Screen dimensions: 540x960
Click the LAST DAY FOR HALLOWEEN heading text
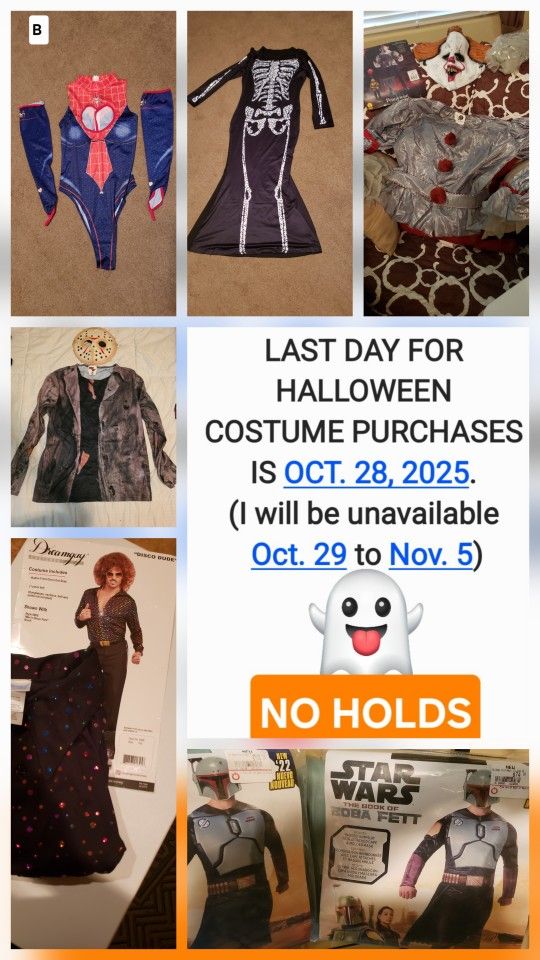[x=364, y=371]
